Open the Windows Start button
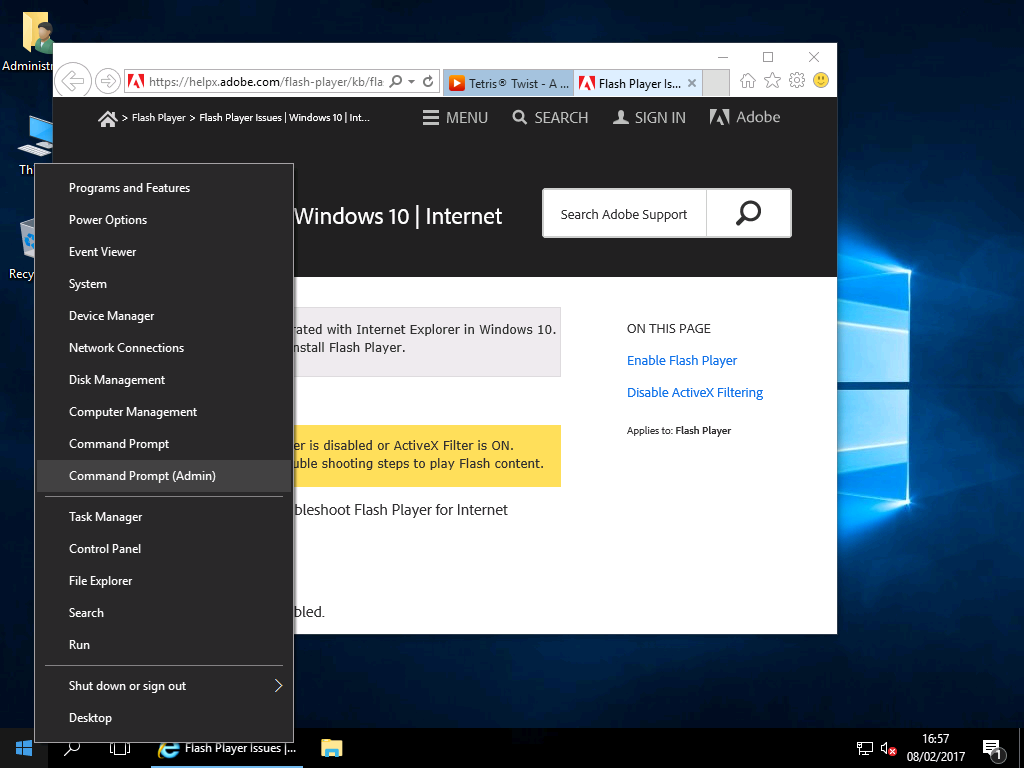This screenshot has width=1024, height=768. click(24, 748)
